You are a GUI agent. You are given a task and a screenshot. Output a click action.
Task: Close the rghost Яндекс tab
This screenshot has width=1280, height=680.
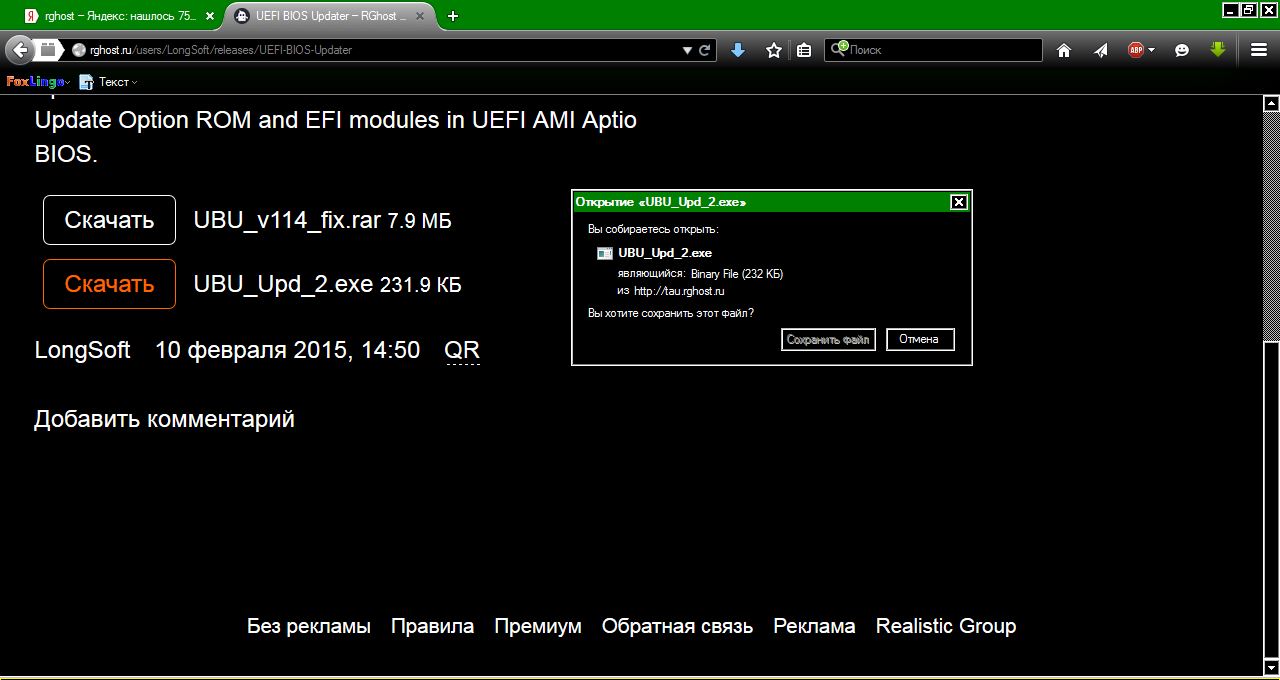[x=209, y=16]
